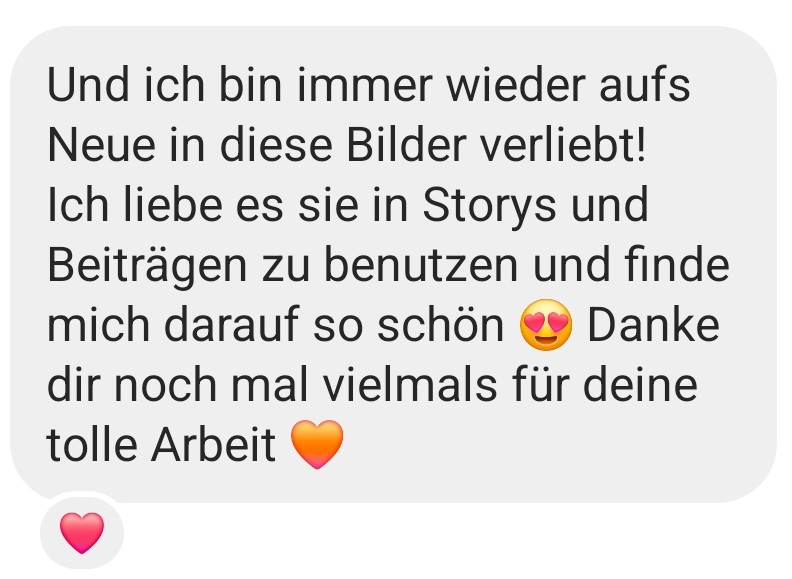This screenshot has width=792, height=579.
Task: Select the word 'schön' before the emoji
Action: point(440,324)
